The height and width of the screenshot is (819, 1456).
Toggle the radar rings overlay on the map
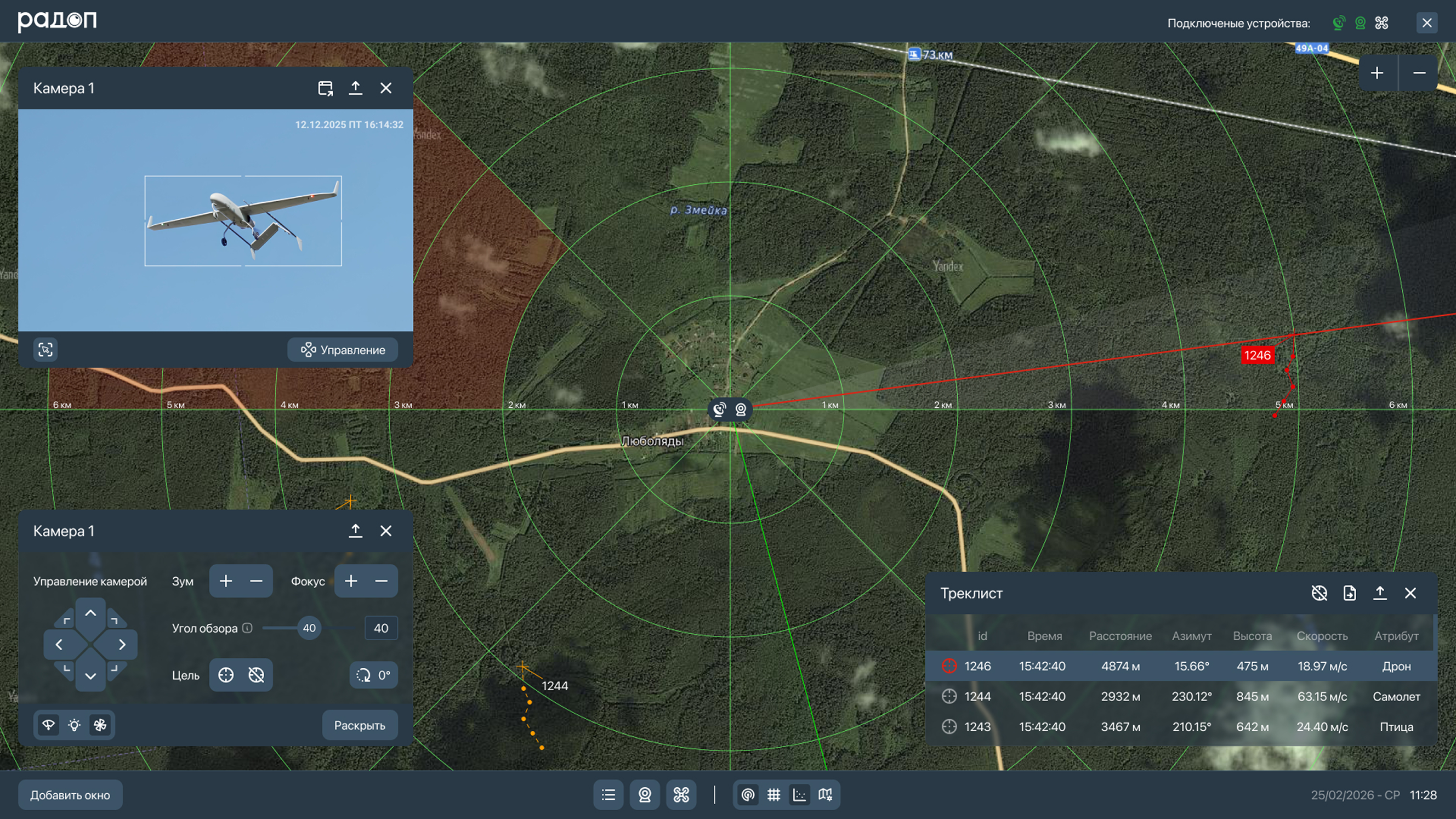[748, 795]
